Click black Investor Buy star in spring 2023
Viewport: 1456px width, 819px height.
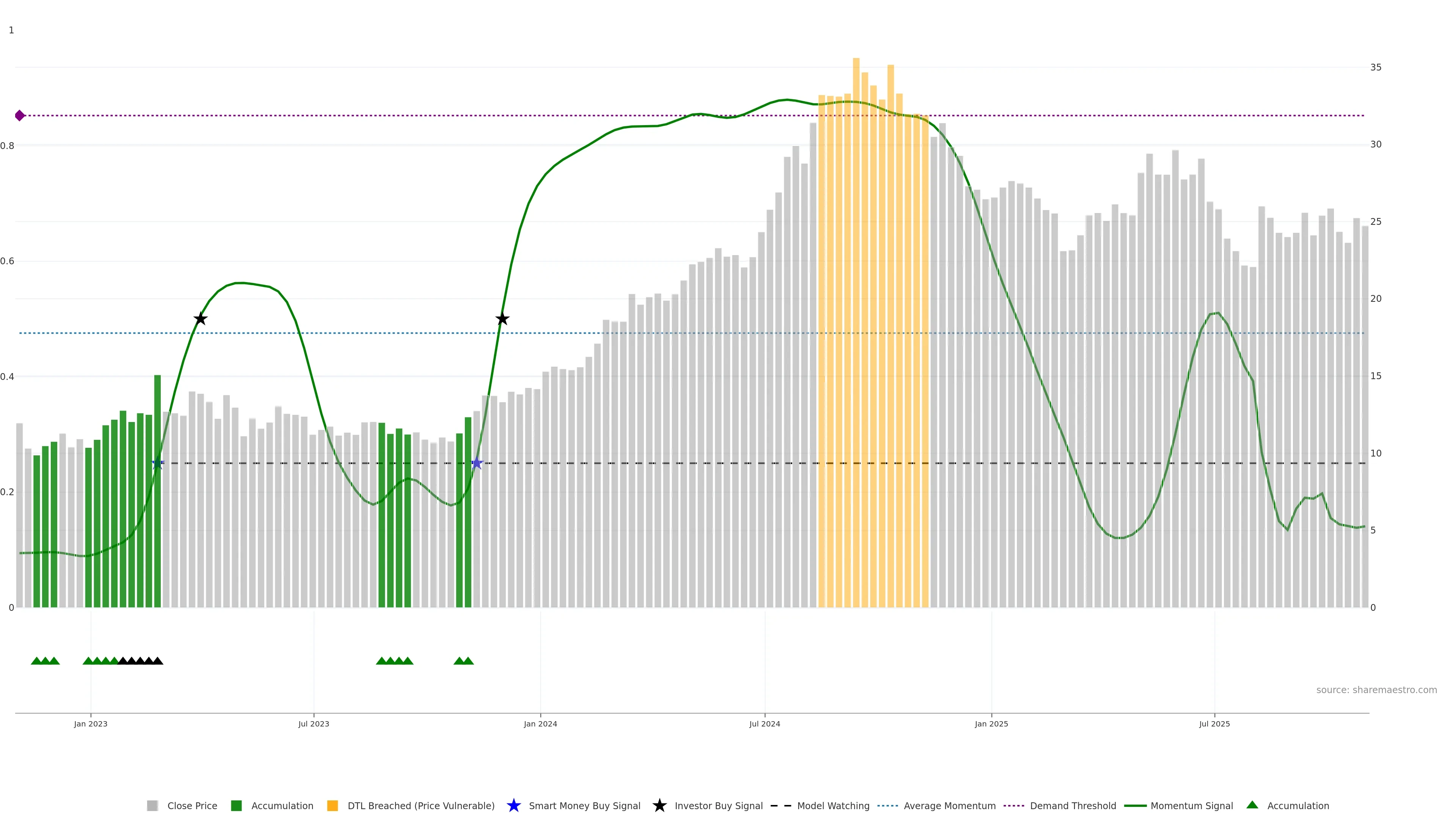(200, 319)
